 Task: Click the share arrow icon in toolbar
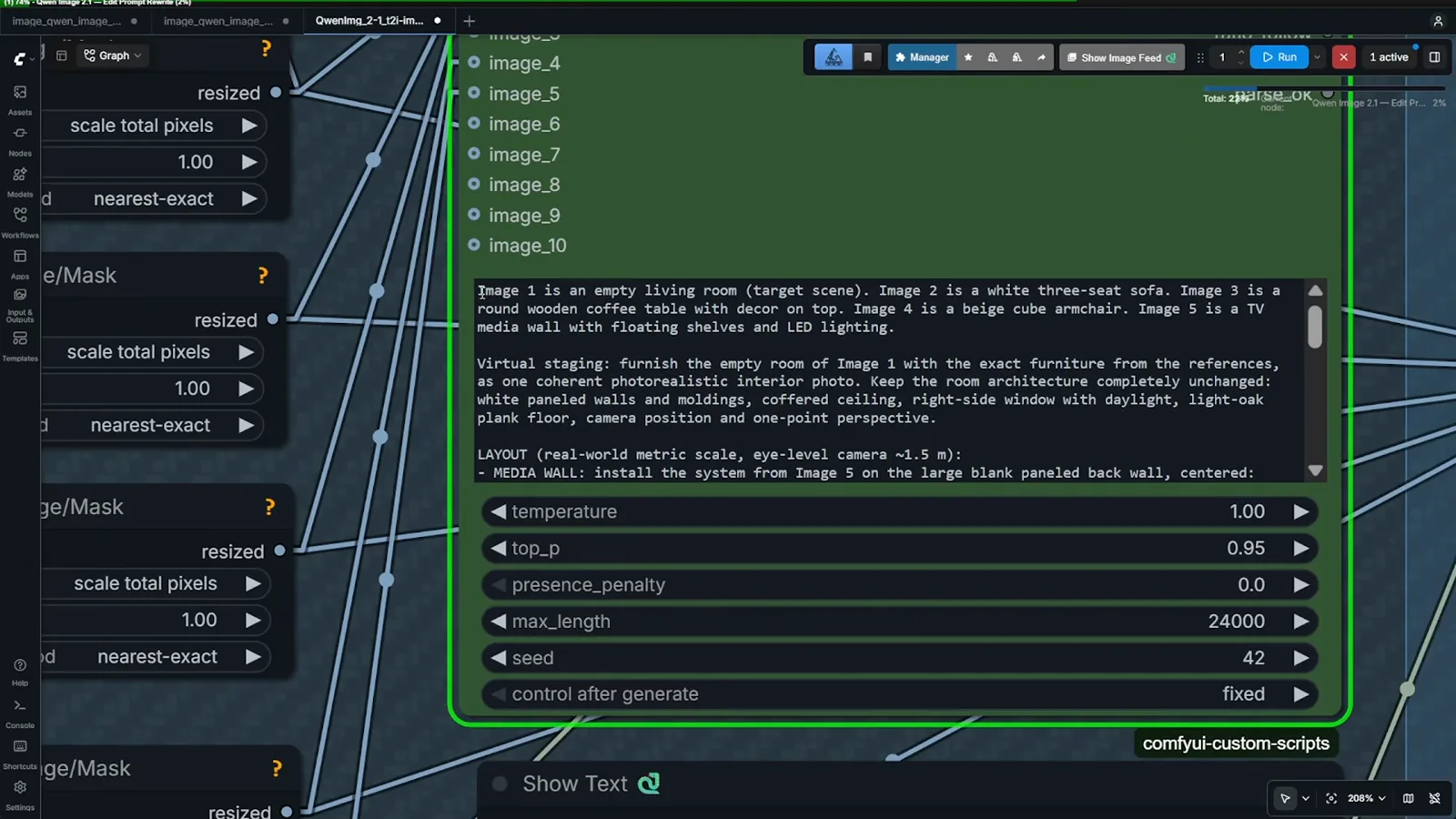click(1041, 57)
